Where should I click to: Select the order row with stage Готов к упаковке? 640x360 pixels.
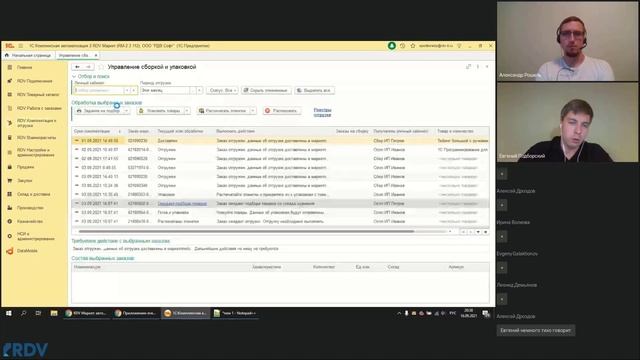click(x=280, y=212)
